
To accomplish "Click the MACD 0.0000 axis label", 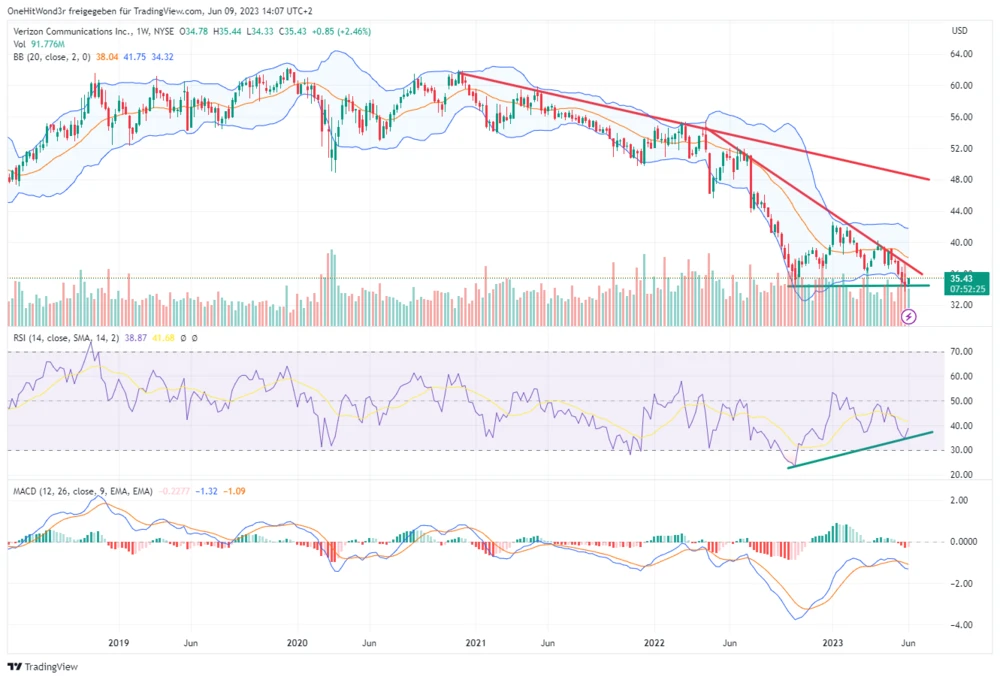I will [961, 542].
